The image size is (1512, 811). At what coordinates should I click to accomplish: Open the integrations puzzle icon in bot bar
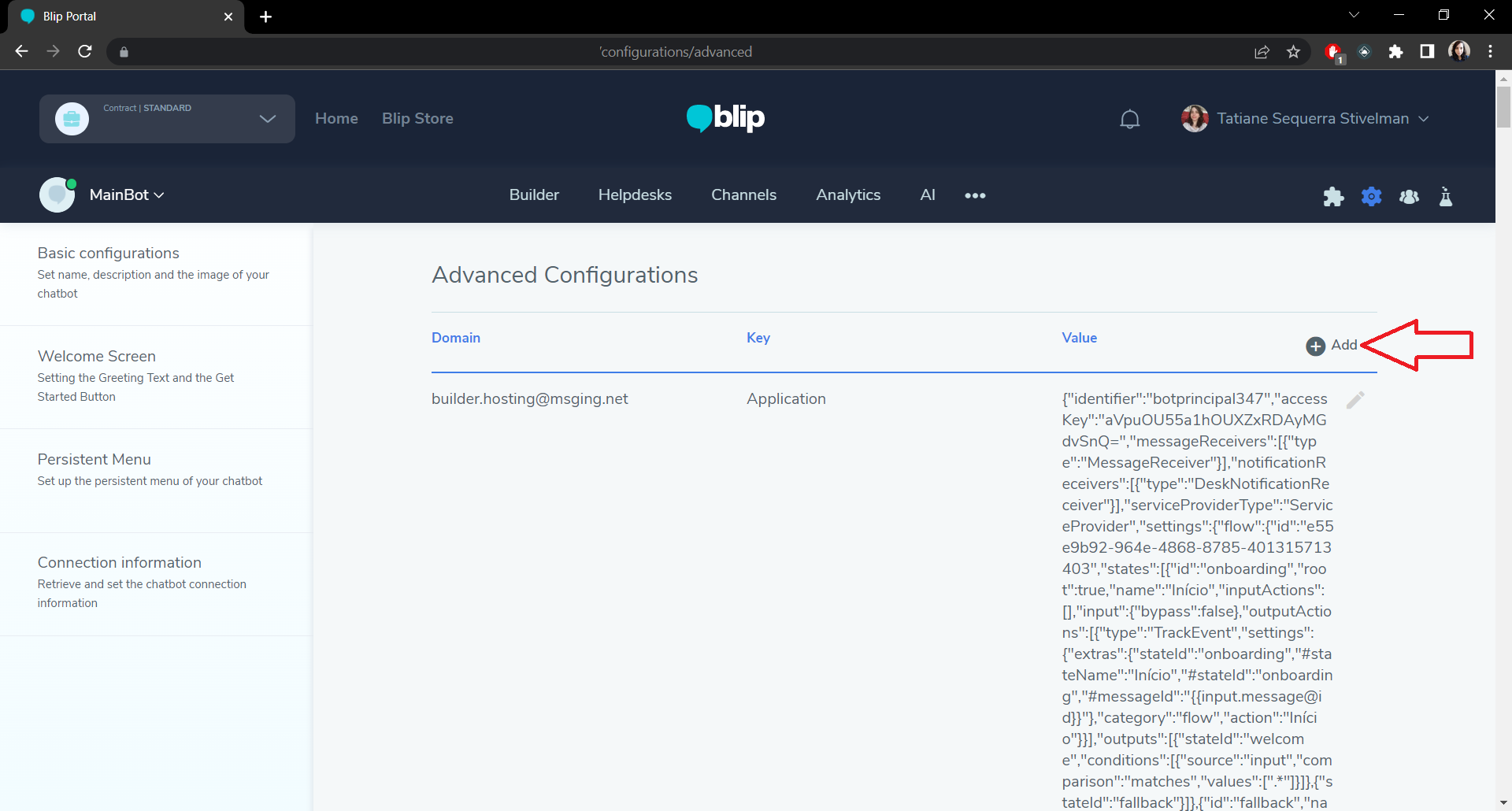point(1333,196)
